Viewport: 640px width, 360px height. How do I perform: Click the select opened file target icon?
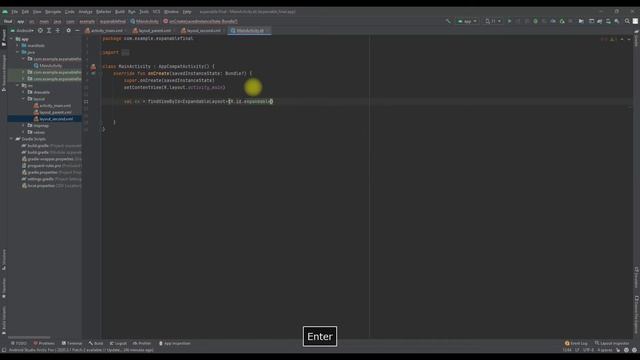tap(40, 31)
